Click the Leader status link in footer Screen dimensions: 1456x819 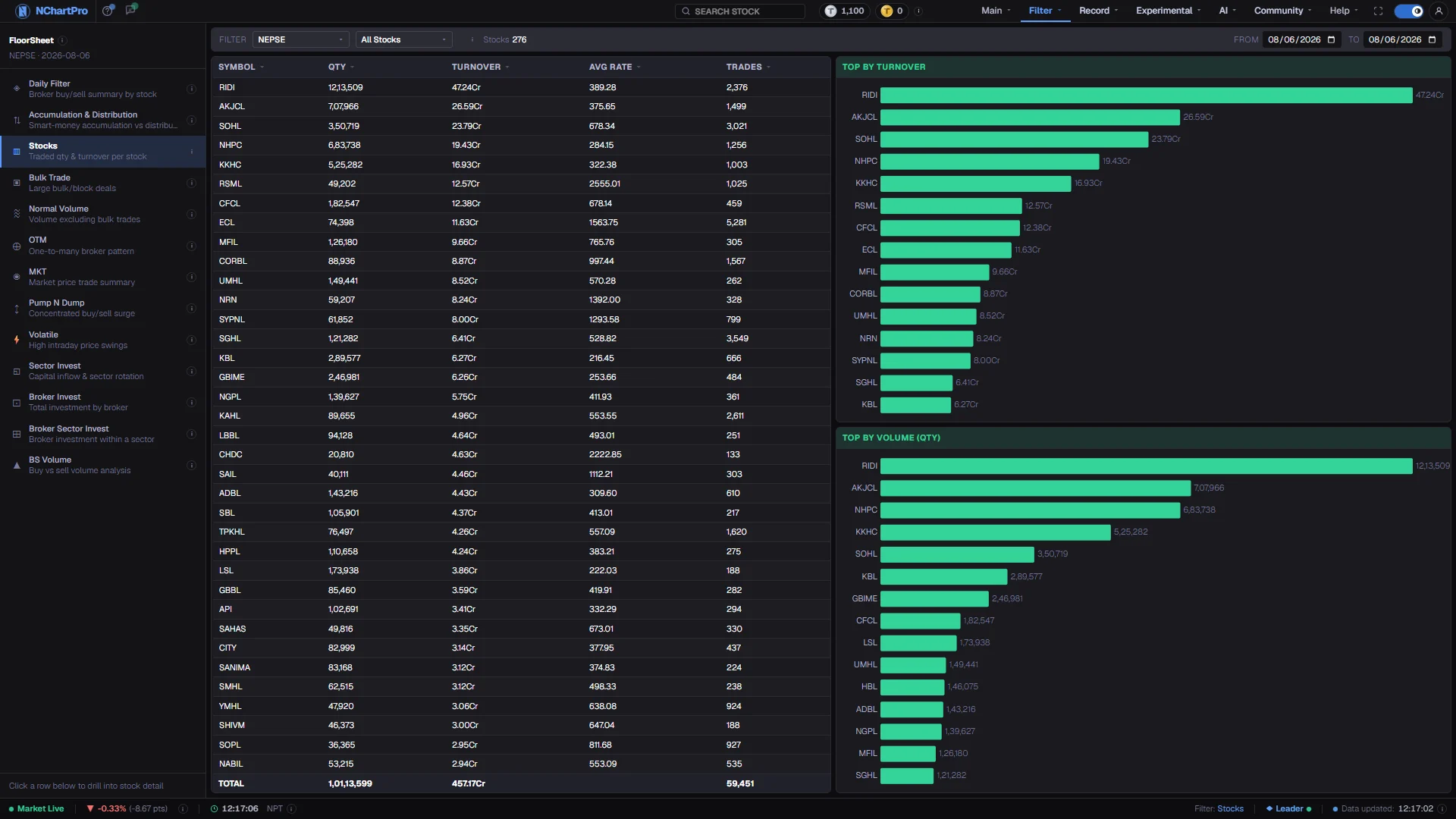pyautogui.click(x=1288, y=808)
